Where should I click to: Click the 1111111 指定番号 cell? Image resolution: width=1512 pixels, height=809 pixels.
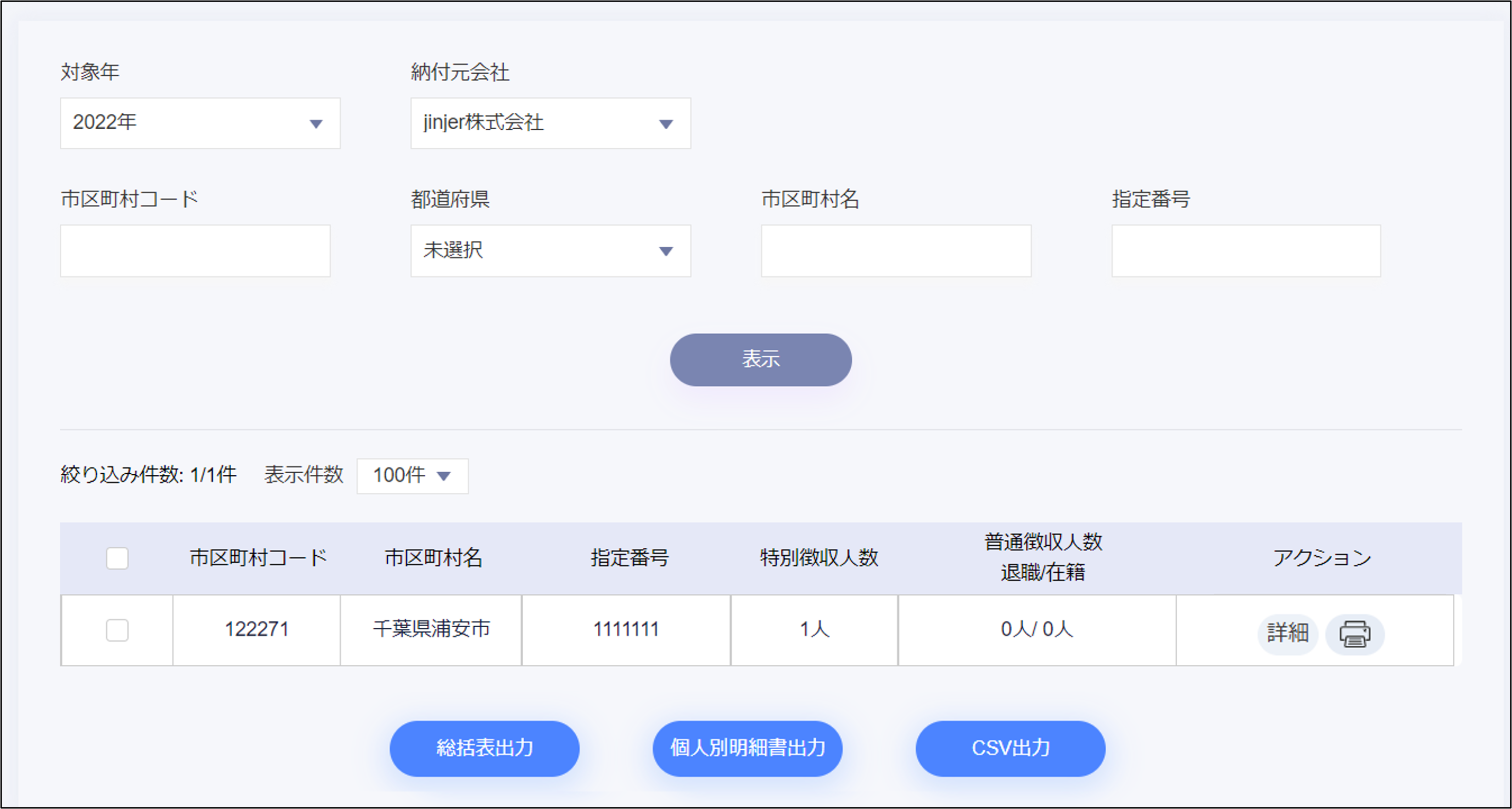(626, 629)
